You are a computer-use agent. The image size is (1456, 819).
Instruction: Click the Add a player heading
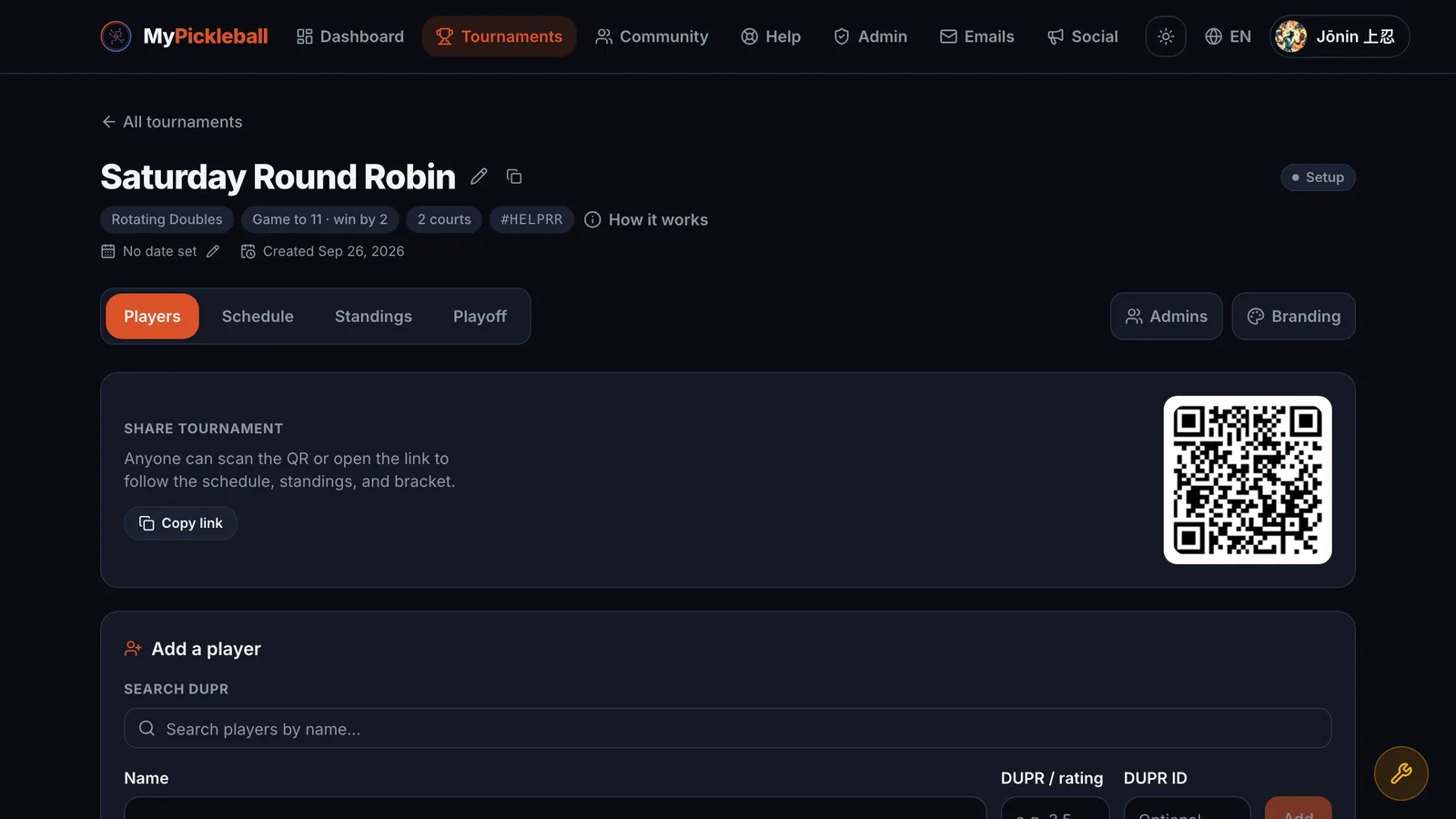206,649
